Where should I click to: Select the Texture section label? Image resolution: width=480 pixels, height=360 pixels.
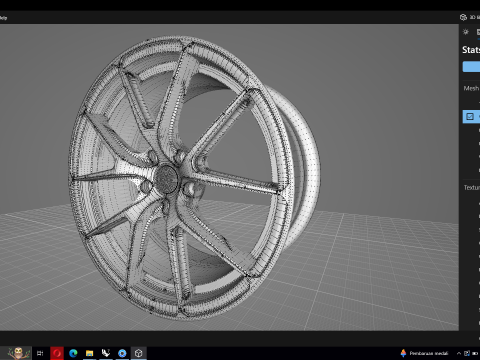pos(472,188)
